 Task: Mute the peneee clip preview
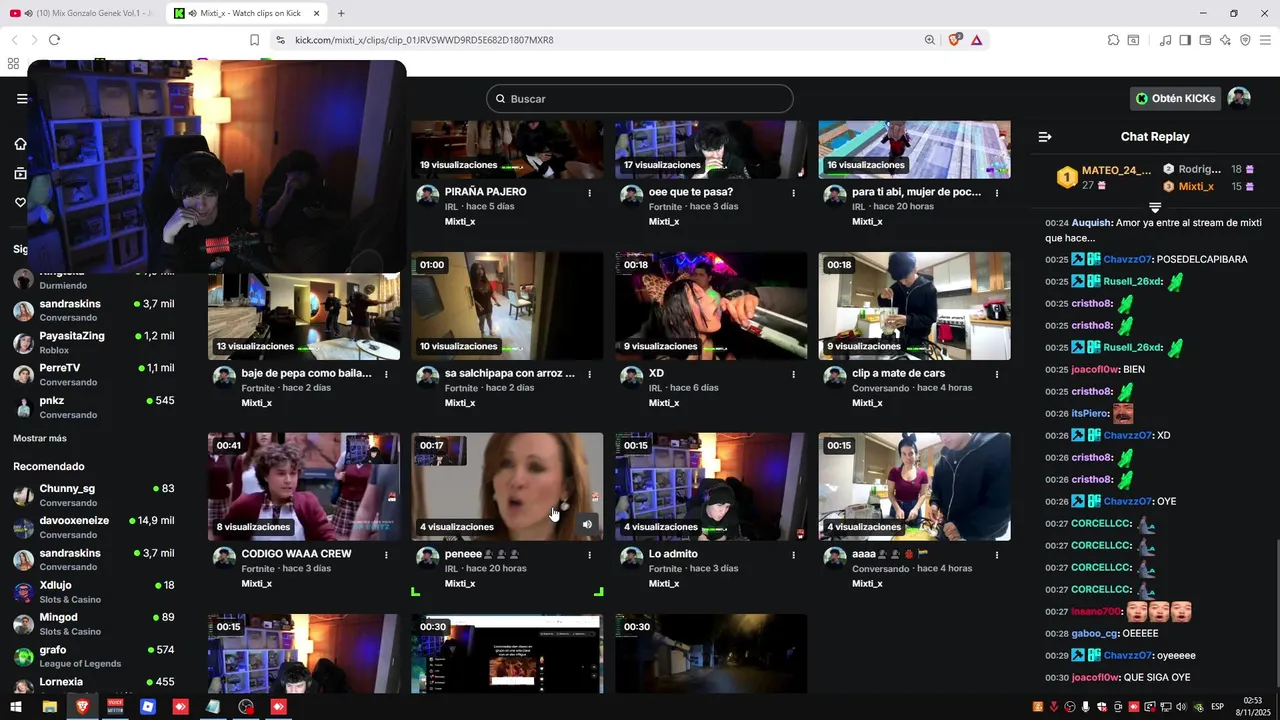tap(587, 524)
